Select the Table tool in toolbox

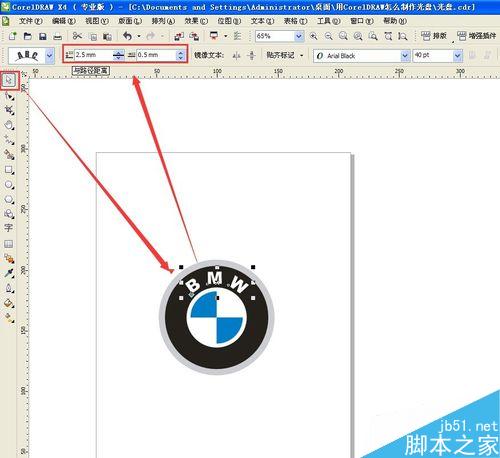pos(9,244)
